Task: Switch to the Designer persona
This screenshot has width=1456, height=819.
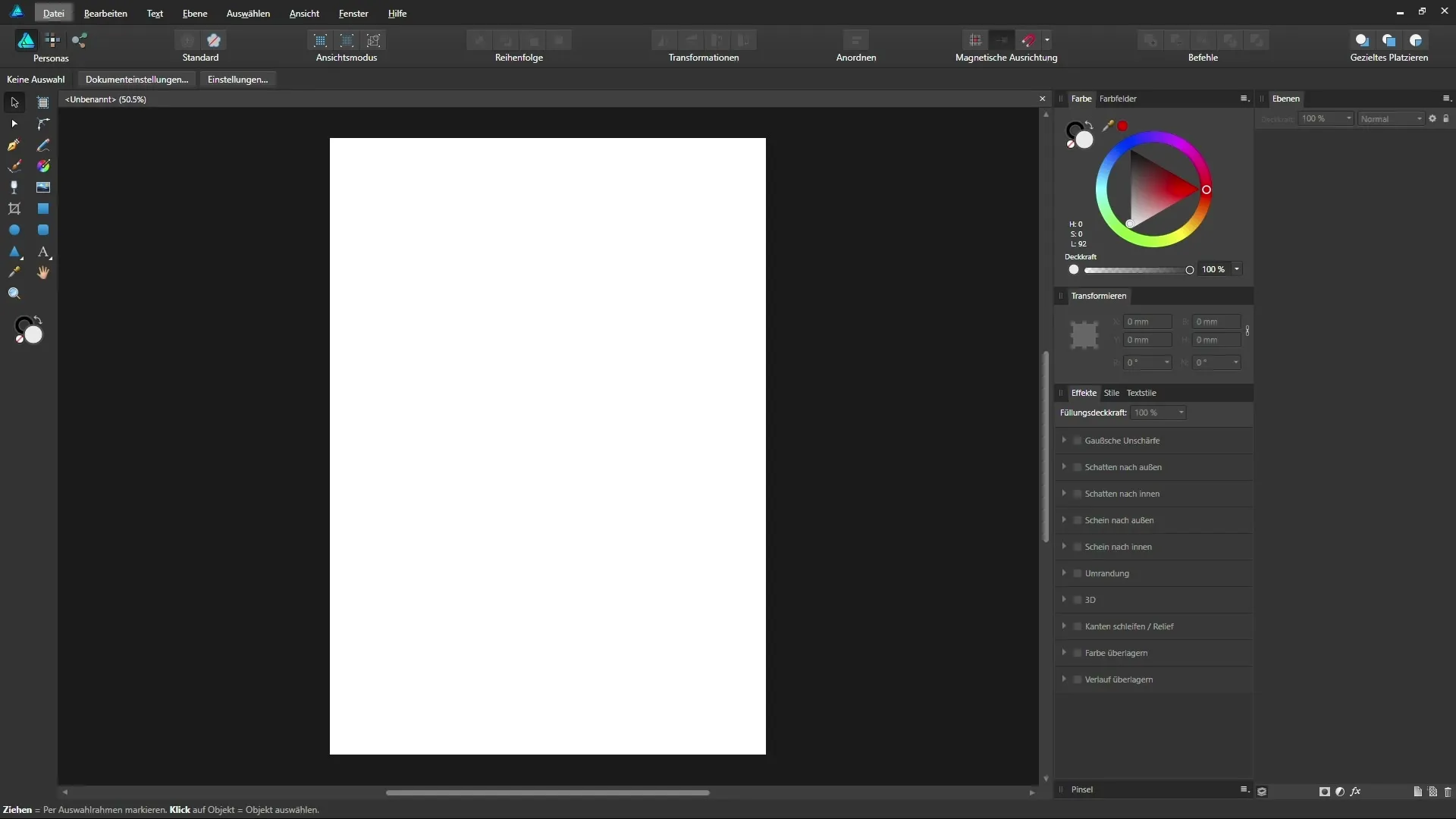Action: point(26,40)
